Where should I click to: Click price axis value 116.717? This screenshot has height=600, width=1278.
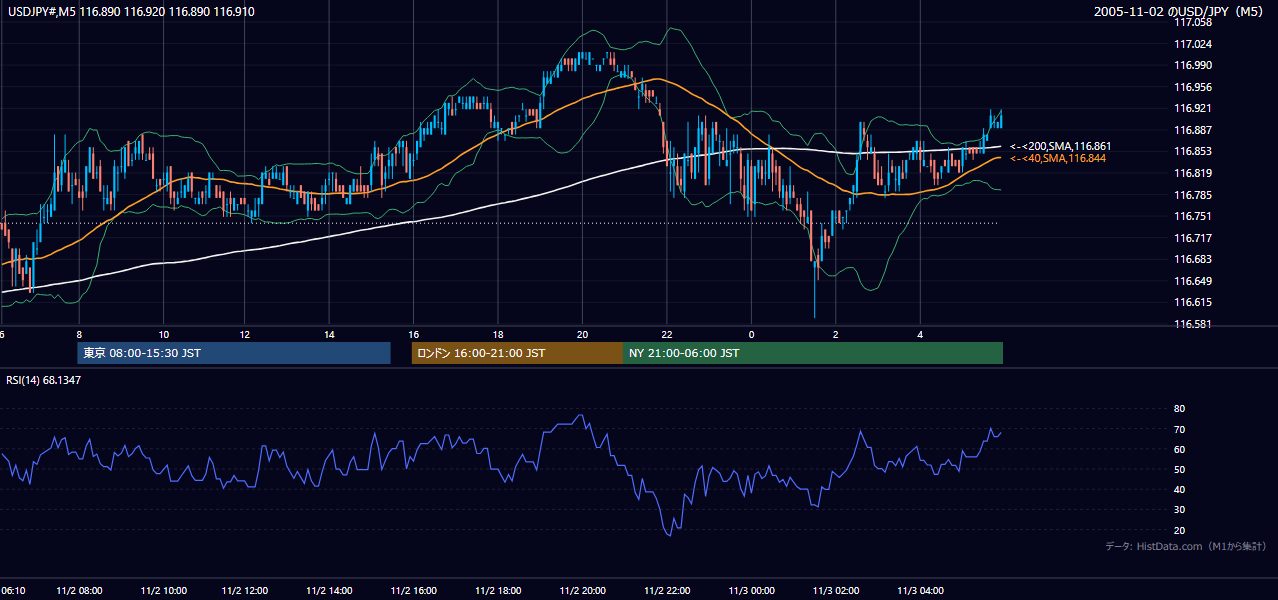click(x=1192, y=238)
